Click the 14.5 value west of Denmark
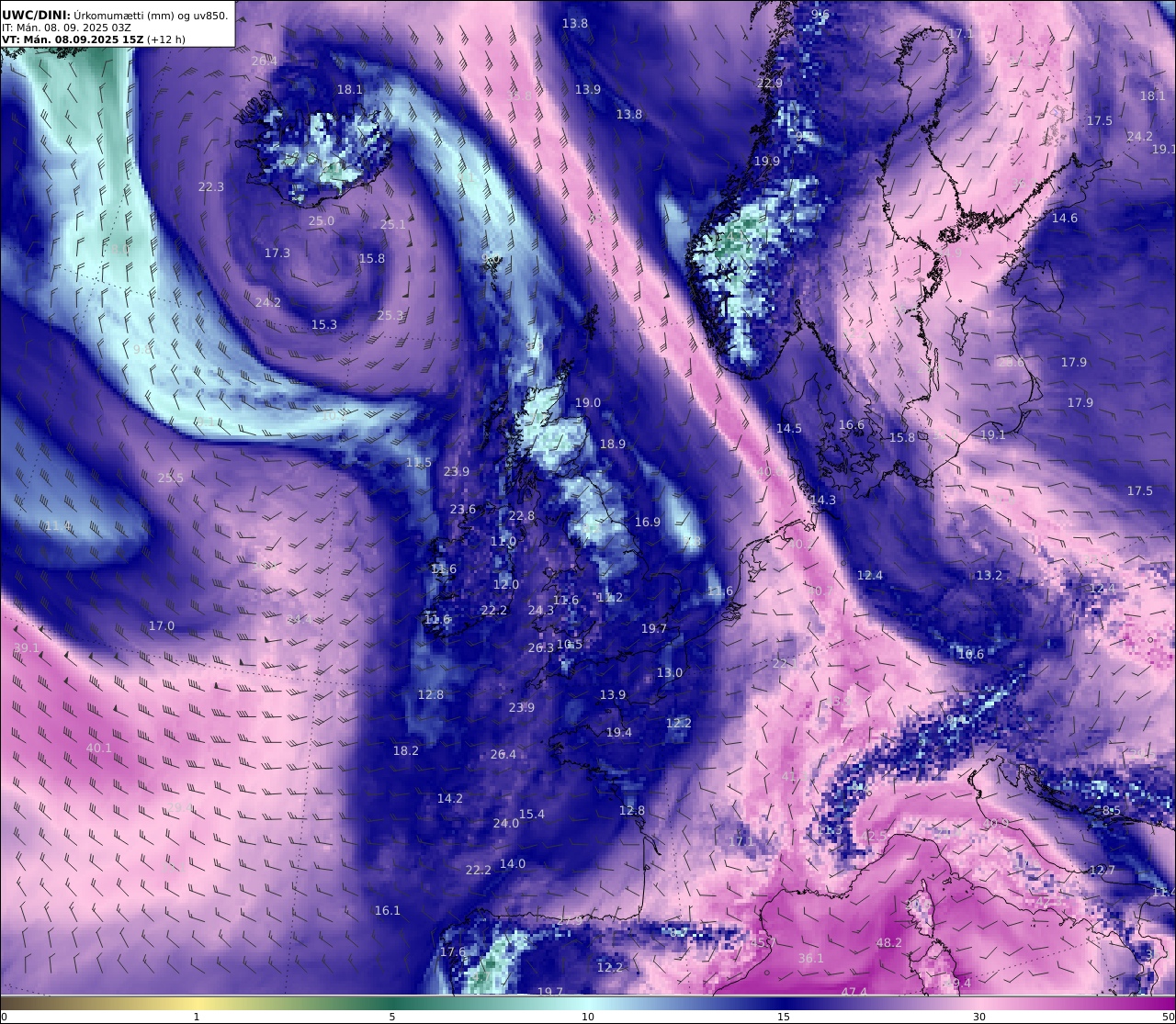The height and width of the screenshot is (1024, 1176). click(x=789, y=429)
